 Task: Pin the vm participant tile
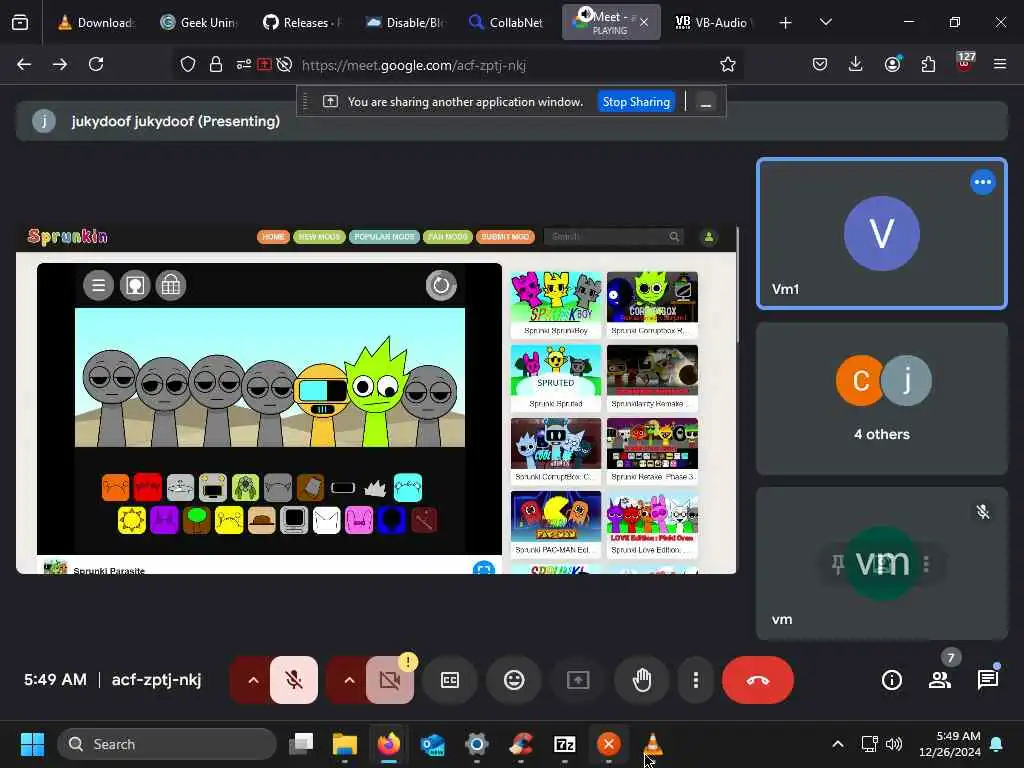[x=838, y=564]
